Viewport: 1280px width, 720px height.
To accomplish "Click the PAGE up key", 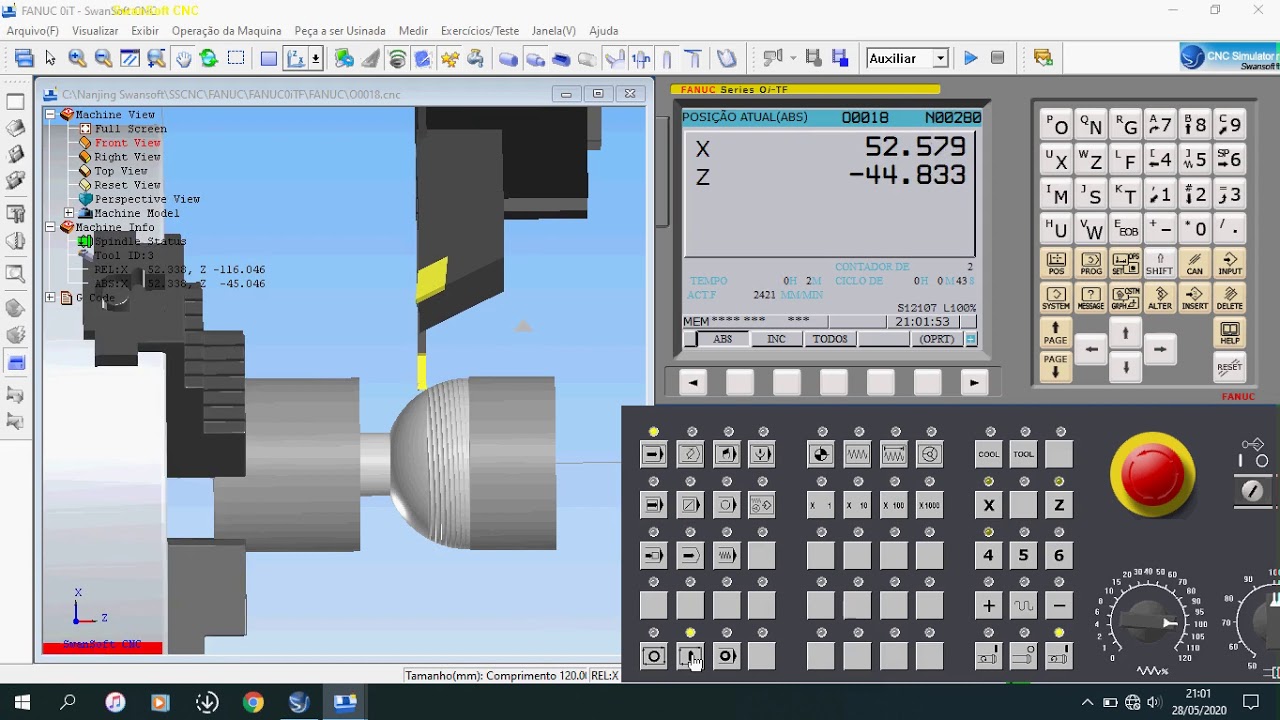I will (1056, 333).
